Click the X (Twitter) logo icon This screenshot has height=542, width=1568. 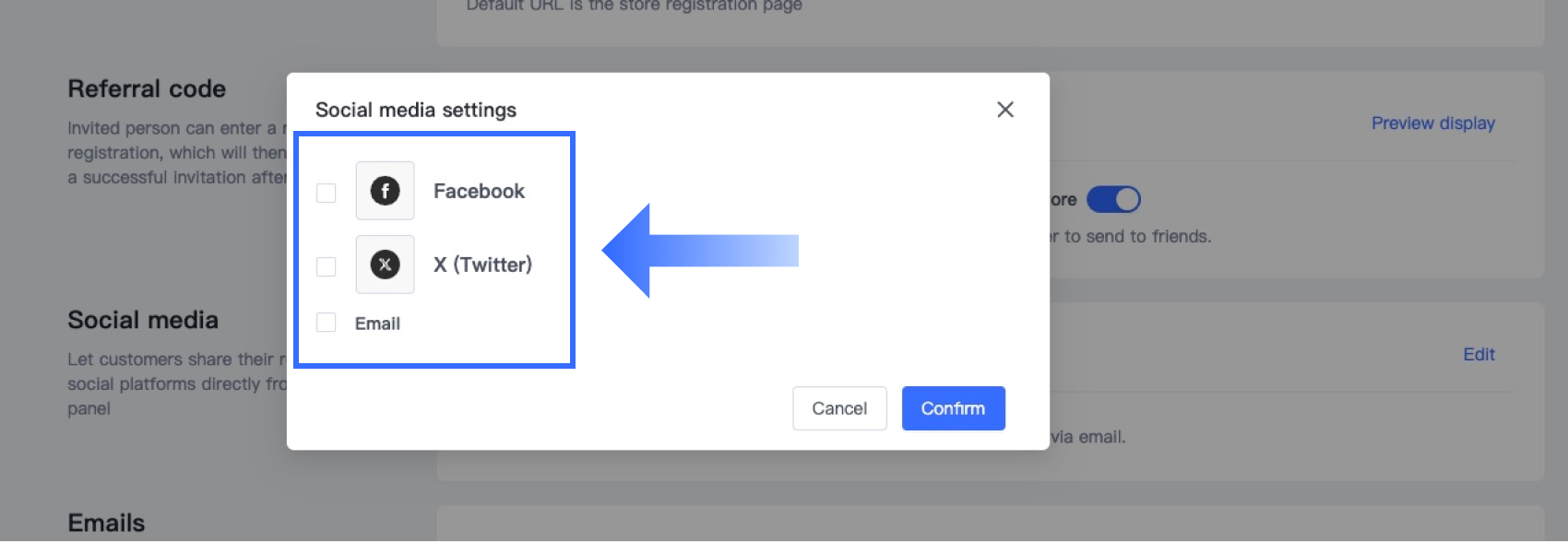(x=385, y=265)
